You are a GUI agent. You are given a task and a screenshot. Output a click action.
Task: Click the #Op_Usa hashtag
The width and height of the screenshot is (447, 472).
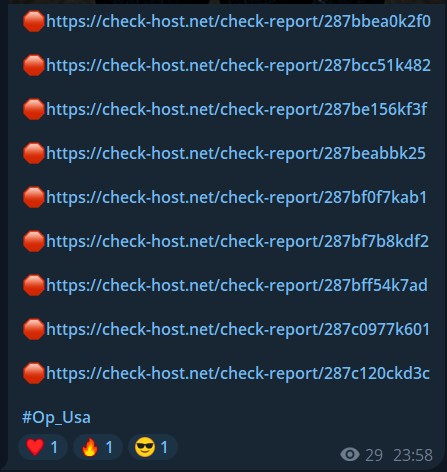coord(56,418)
